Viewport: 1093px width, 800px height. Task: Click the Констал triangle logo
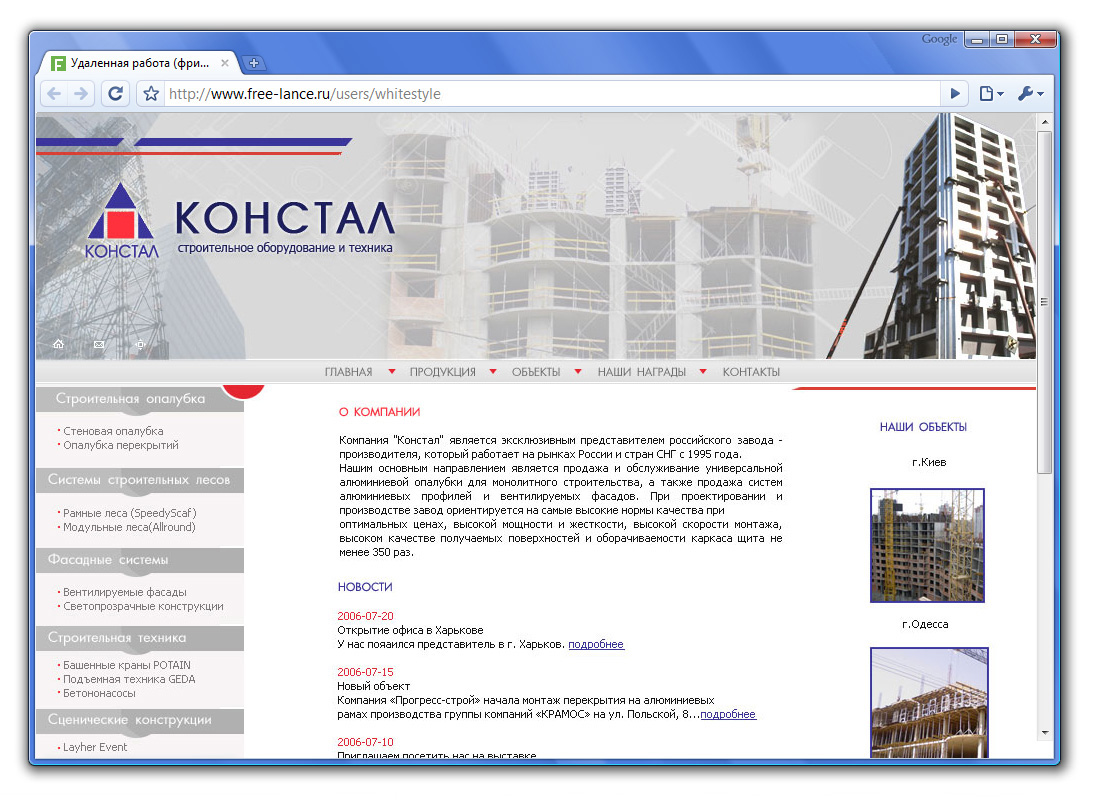(x=121, y=220)
